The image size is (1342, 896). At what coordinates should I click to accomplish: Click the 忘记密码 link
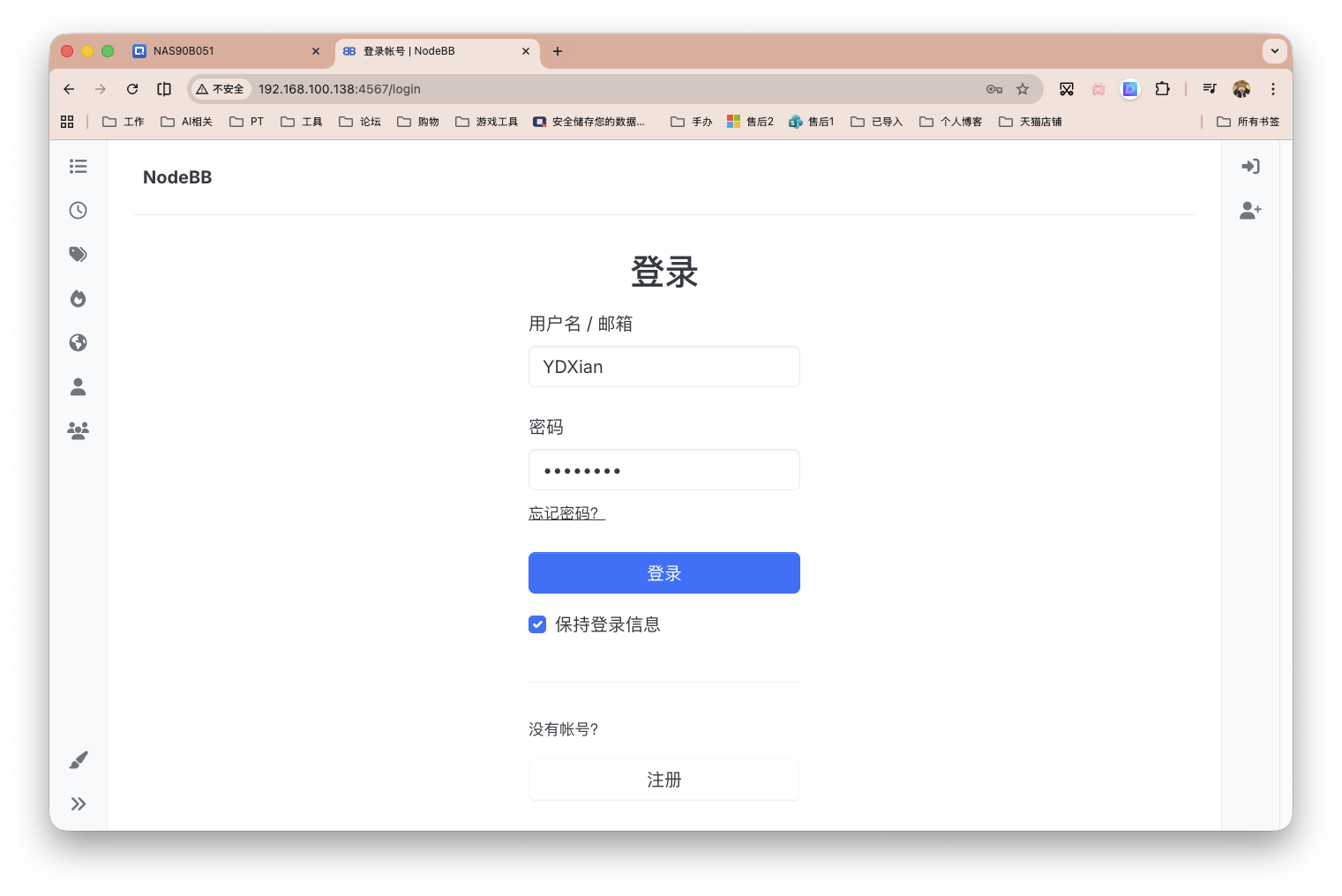(x=562, y=512)
